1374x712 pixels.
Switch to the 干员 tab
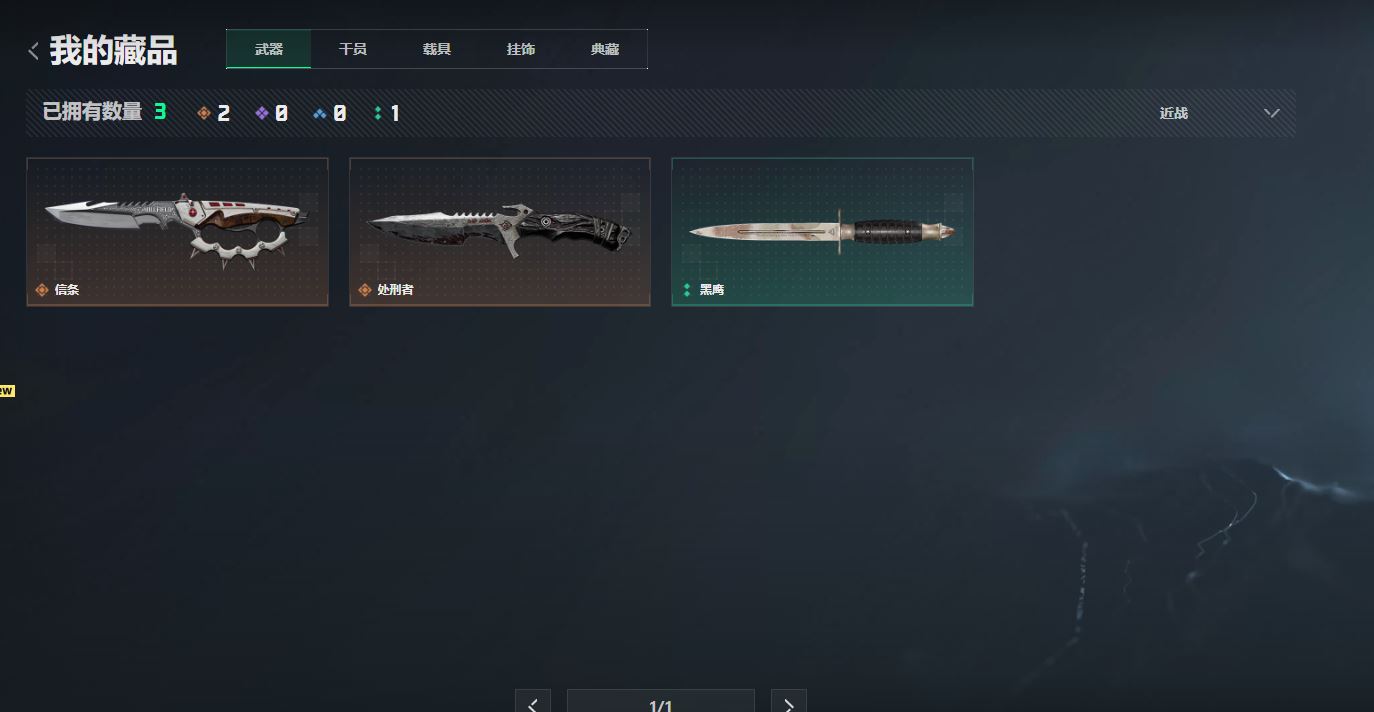tap(353, 49)
